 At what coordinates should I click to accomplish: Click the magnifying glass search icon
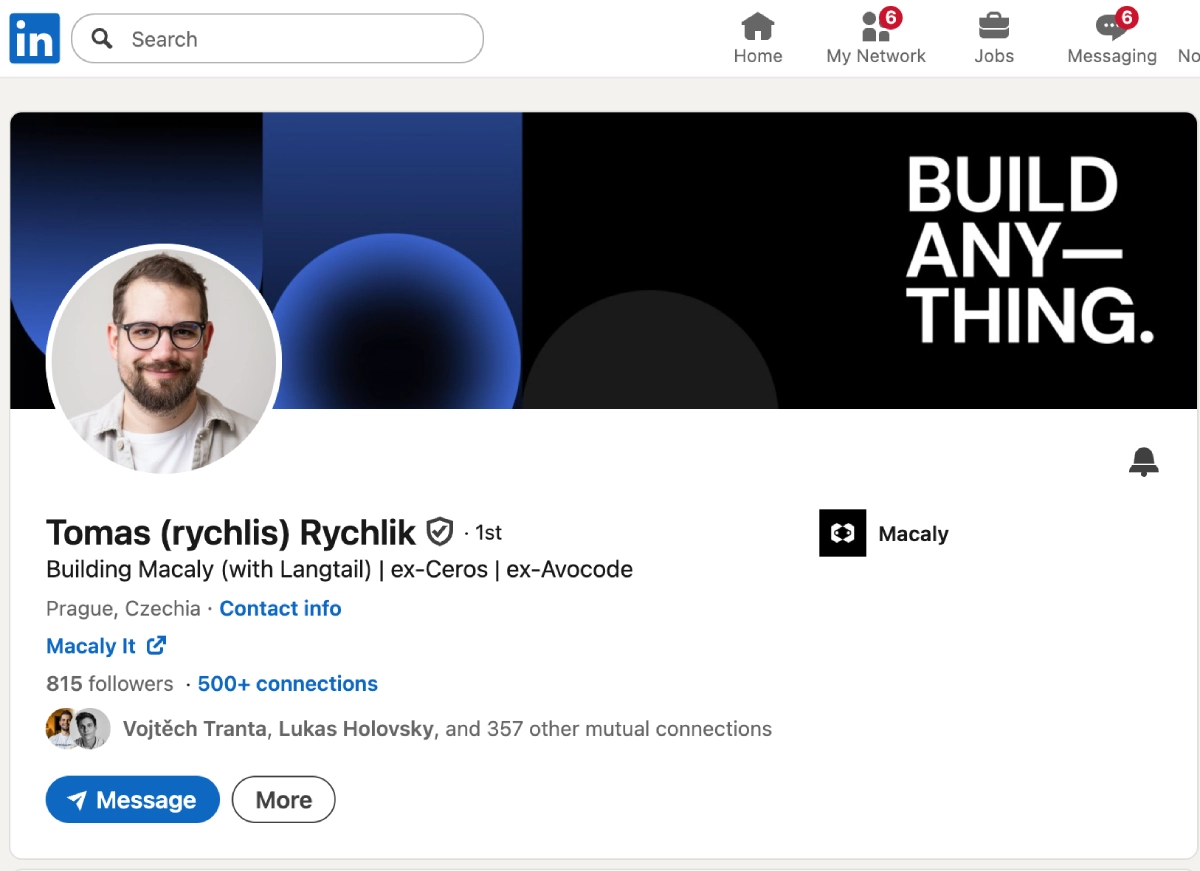point(101,39)
